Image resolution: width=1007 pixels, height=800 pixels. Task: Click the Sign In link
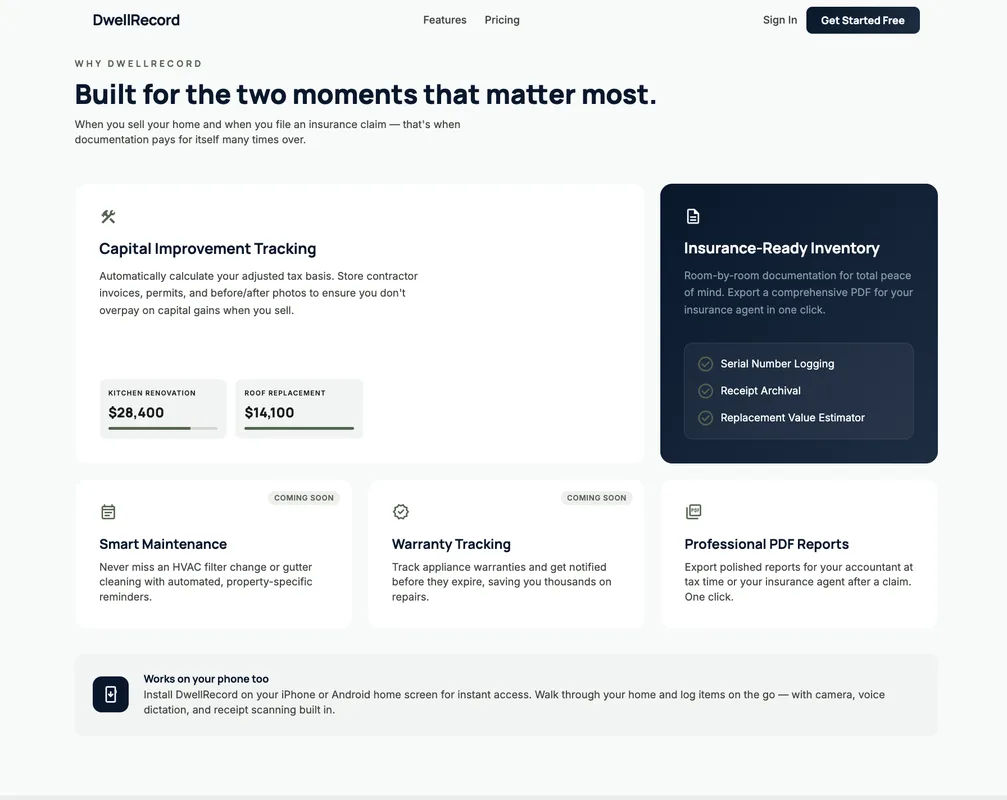(780, 20)
